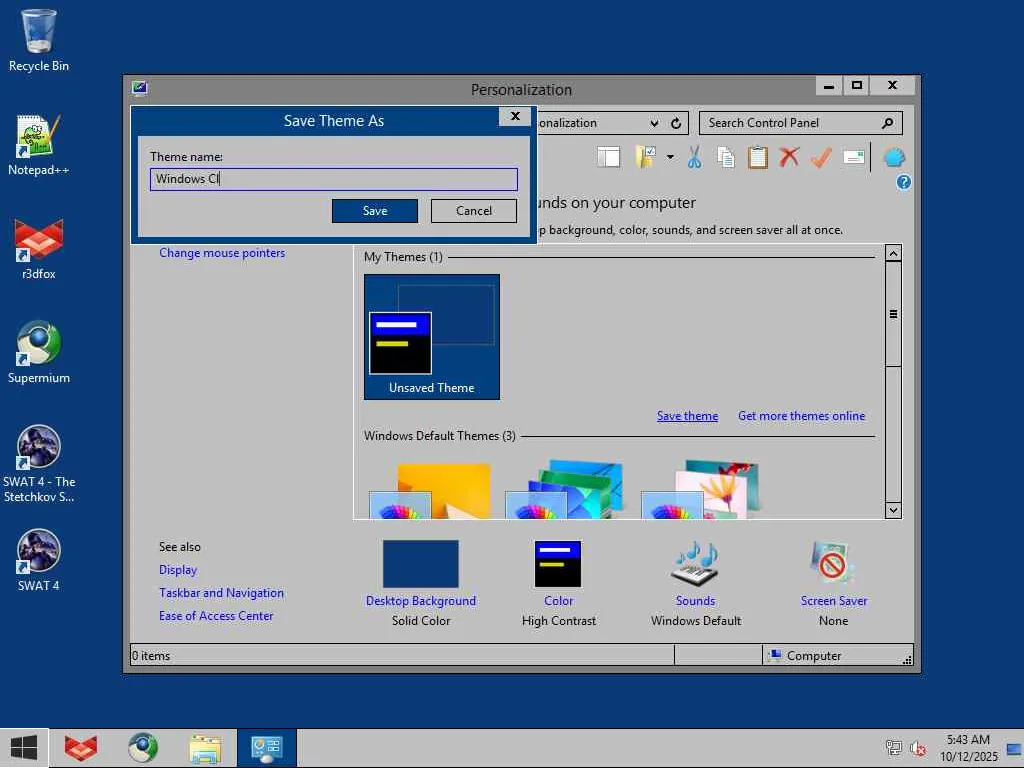Click the muted volume tray icon
This screenshot has width=1024, height=768.
click(918, 748)
